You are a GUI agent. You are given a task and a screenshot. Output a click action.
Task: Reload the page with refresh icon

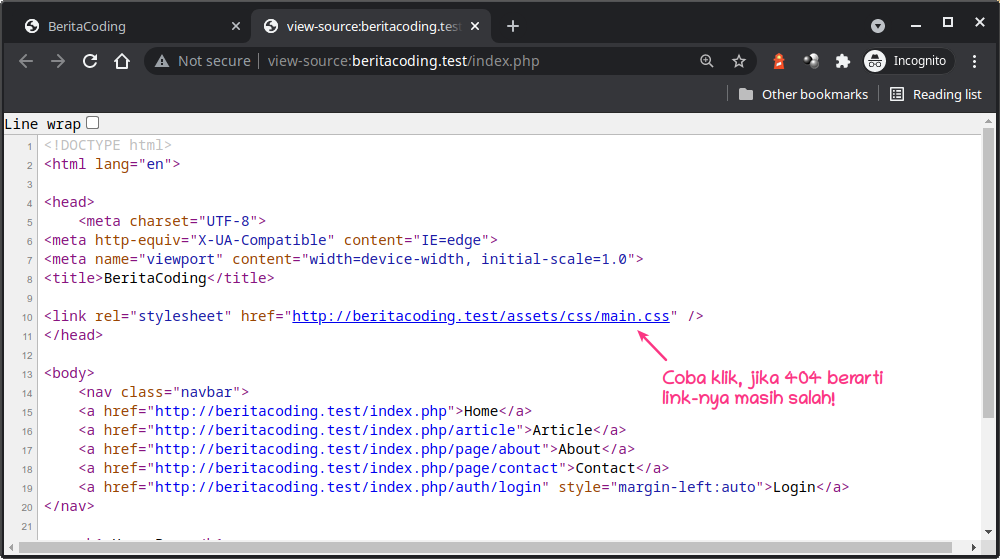(90, 61)
